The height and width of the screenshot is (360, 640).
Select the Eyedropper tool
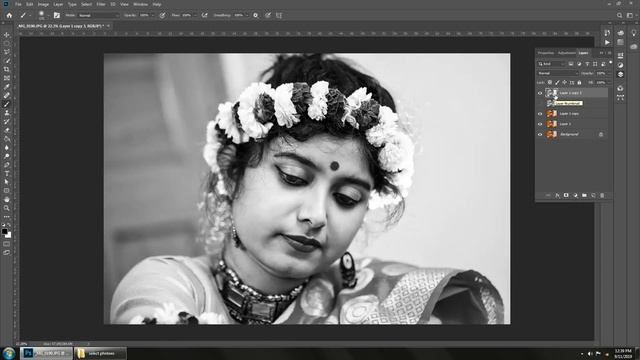pyautogui.click(x=7, y=87)
